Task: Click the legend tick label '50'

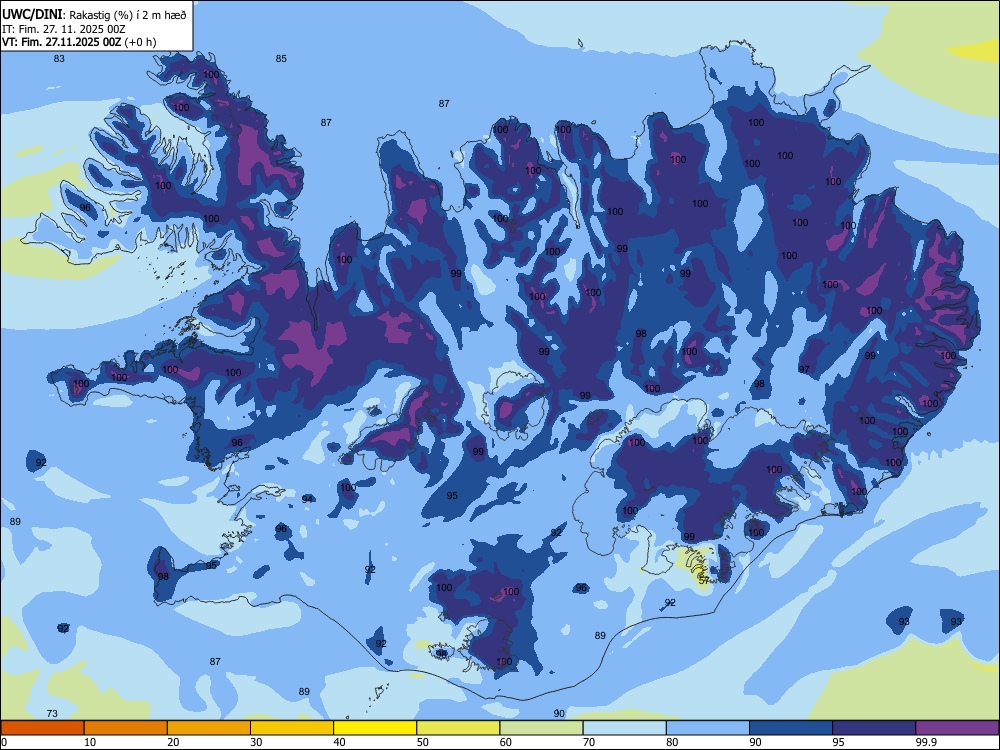Action: click(x=423, y=742)
